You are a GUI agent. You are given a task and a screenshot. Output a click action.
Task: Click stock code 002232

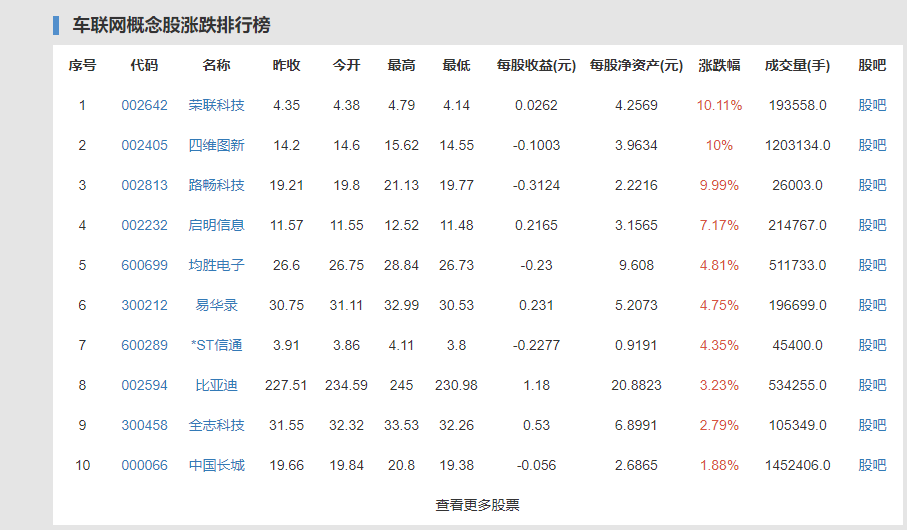(144, 225)
